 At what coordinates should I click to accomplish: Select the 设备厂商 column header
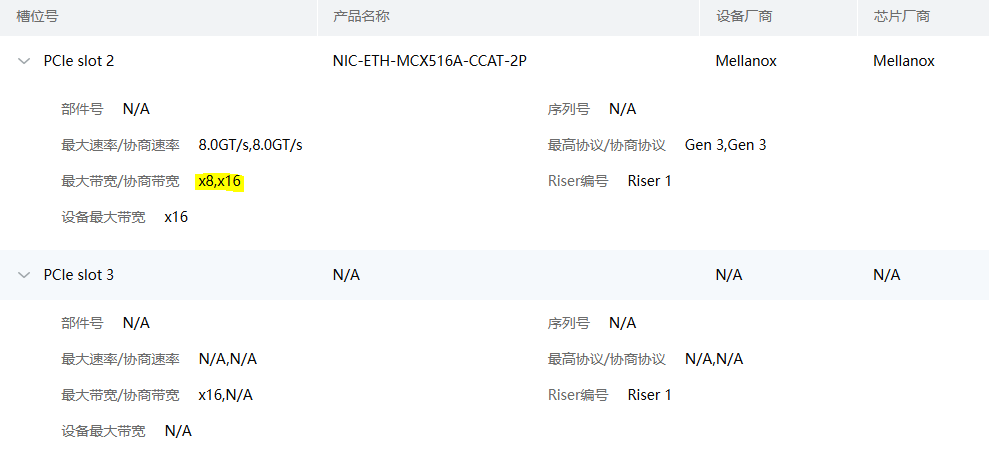pos(743,17)
